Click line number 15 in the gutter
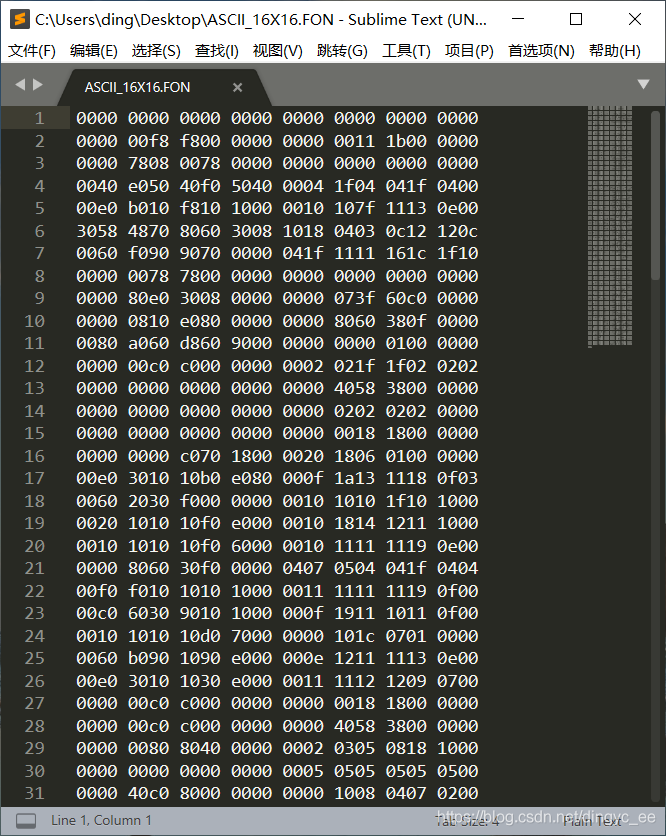666x836 pixels. (34, 433)
